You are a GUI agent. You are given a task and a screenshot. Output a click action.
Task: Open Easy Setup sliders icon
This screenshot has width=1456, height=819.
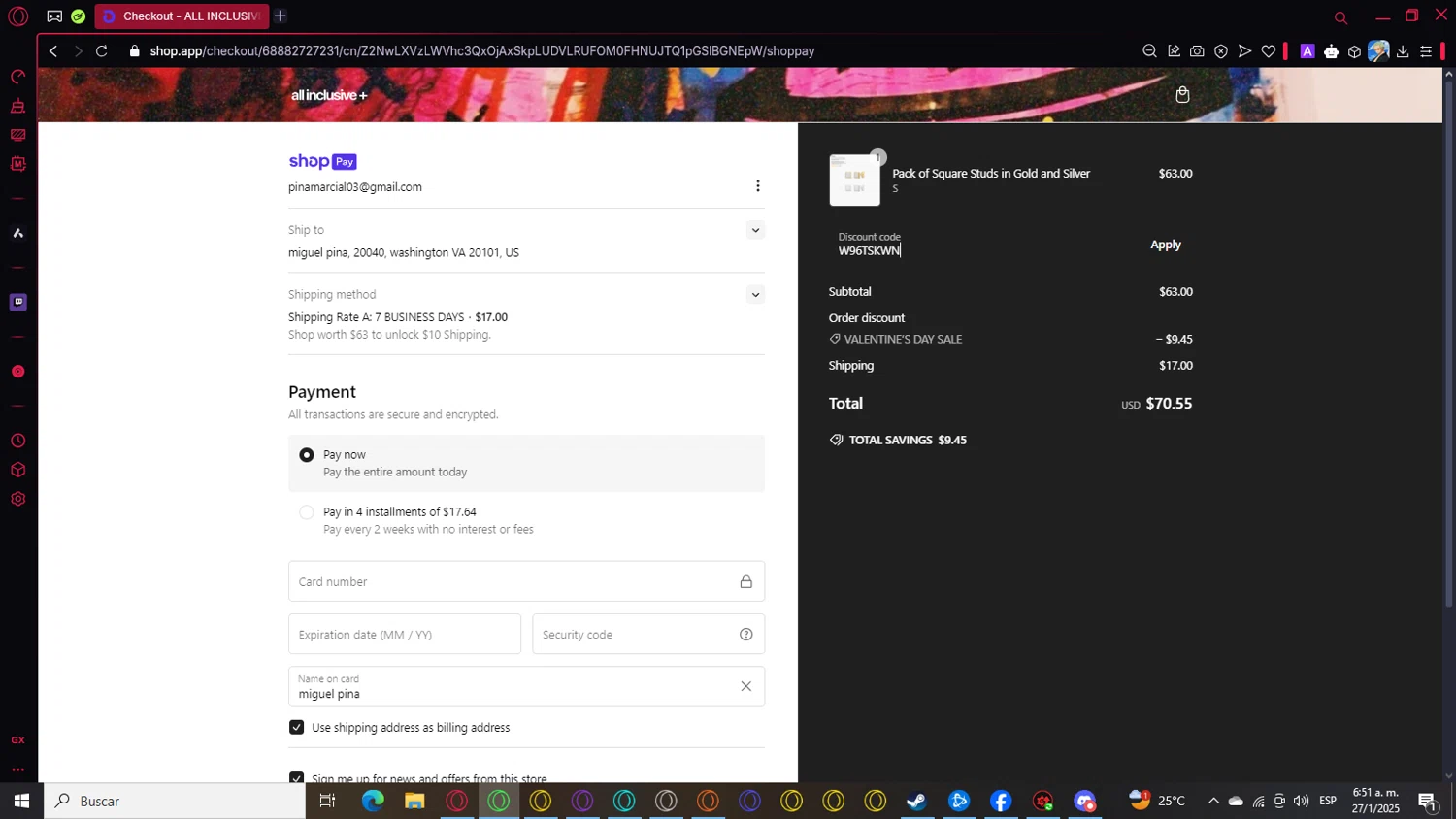[x=1426, y=51]
